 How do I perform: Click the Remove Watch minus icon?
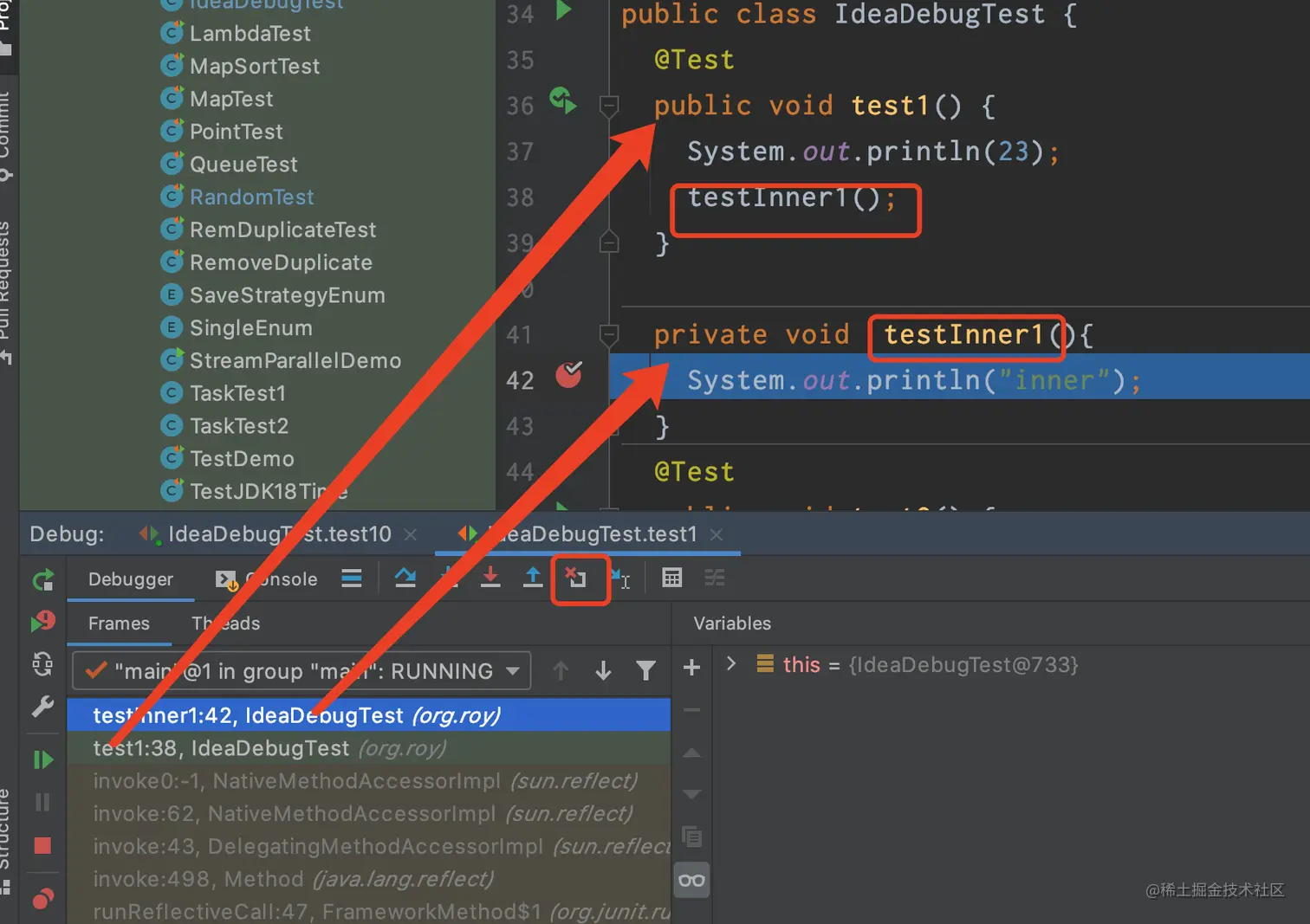pyautogui.click(x=692, y=710)
